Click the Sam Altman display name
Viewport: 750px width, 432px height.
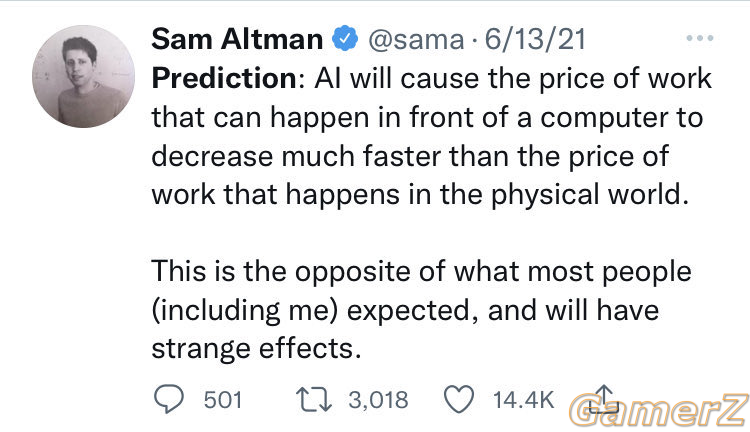tap(237, 39)
